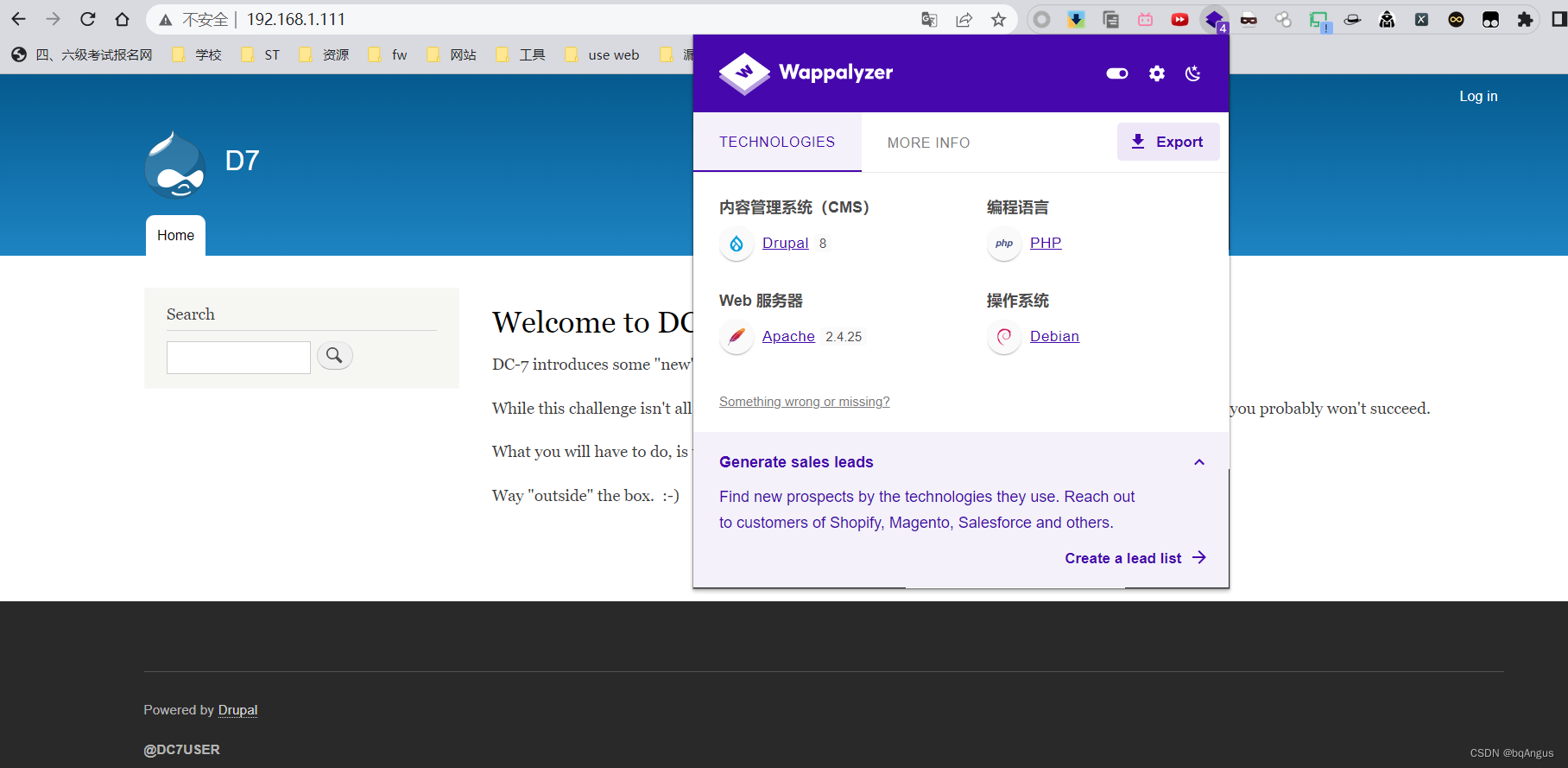Open the pink bilibili TV extension

coord(1145,20)
